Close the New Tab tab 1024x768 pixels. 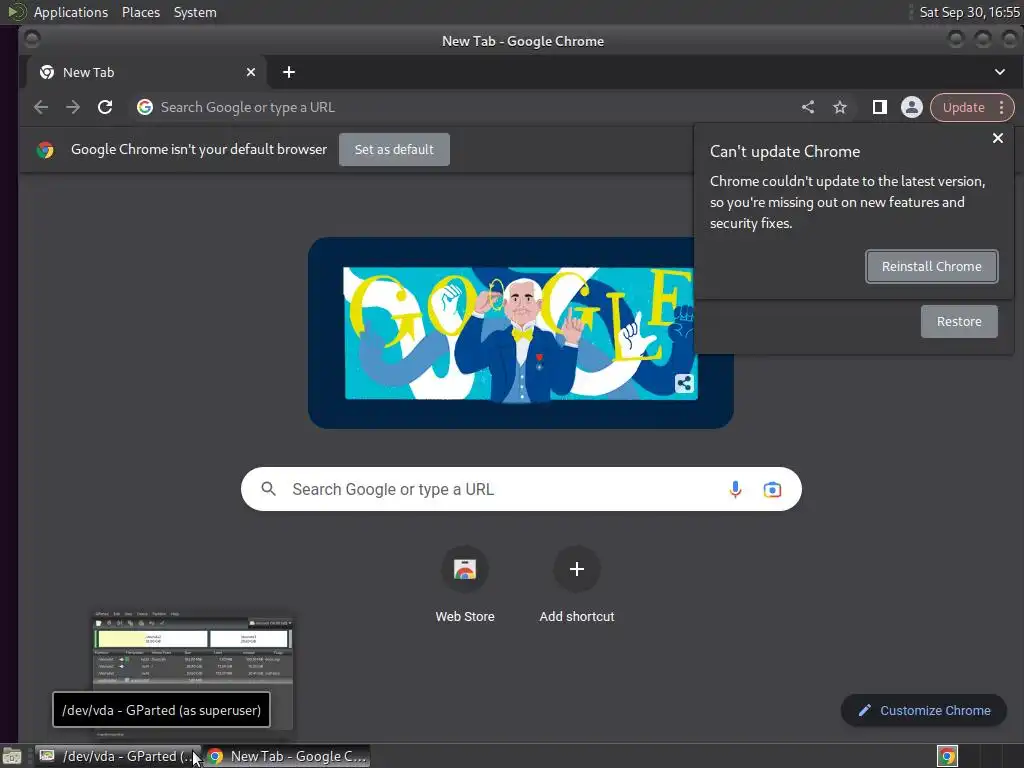251,72
